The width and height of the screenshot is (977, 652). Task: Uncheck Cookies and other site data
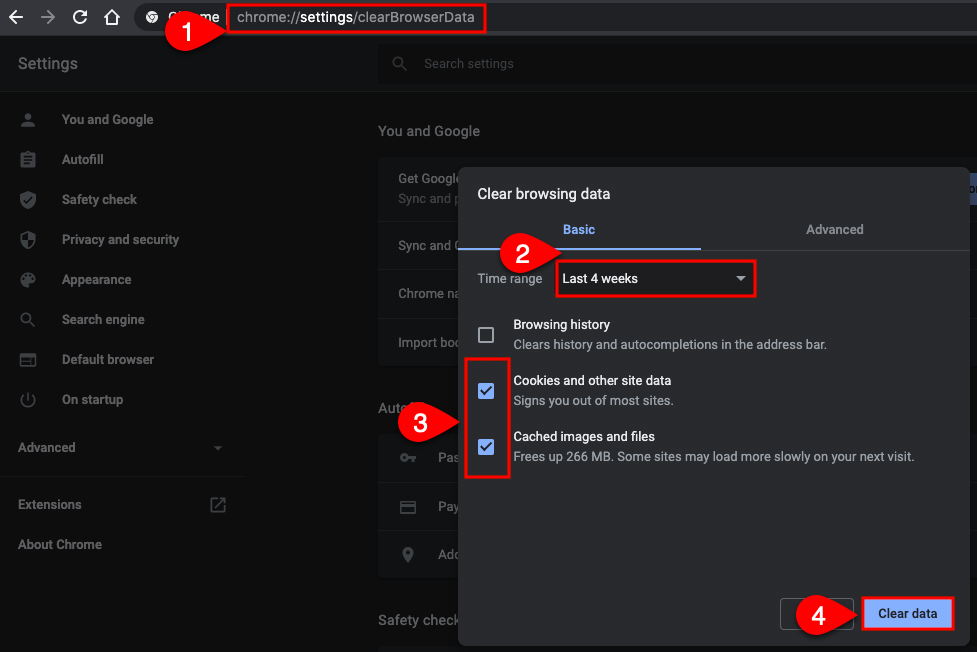[486, 391]
